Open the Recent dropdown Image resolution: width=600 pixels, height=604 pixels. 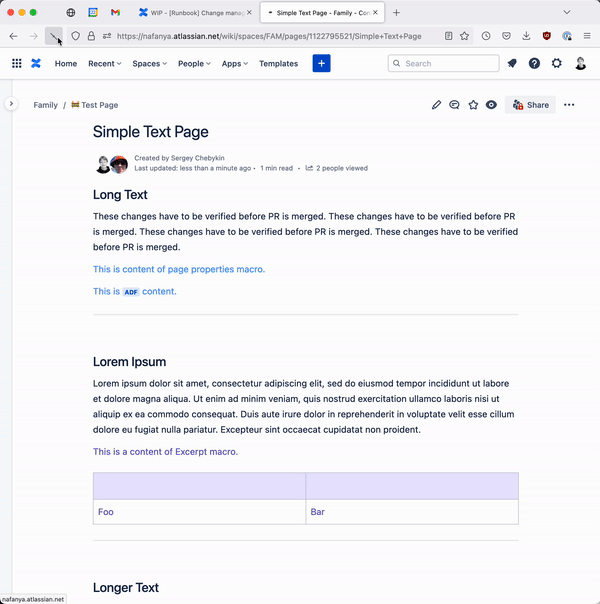(104, 64)
